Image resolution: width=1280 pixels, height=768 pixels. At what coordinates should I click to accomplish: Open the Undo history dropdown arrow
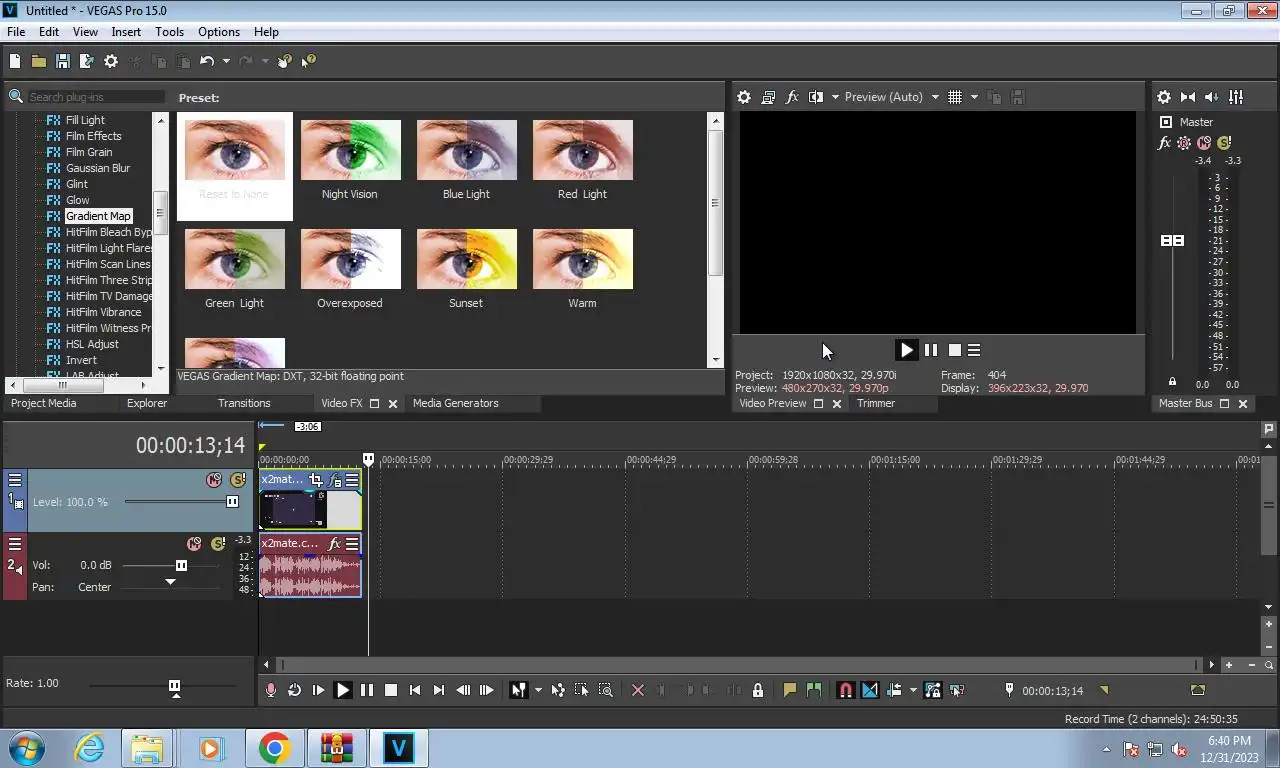click(x=226, y=61)
